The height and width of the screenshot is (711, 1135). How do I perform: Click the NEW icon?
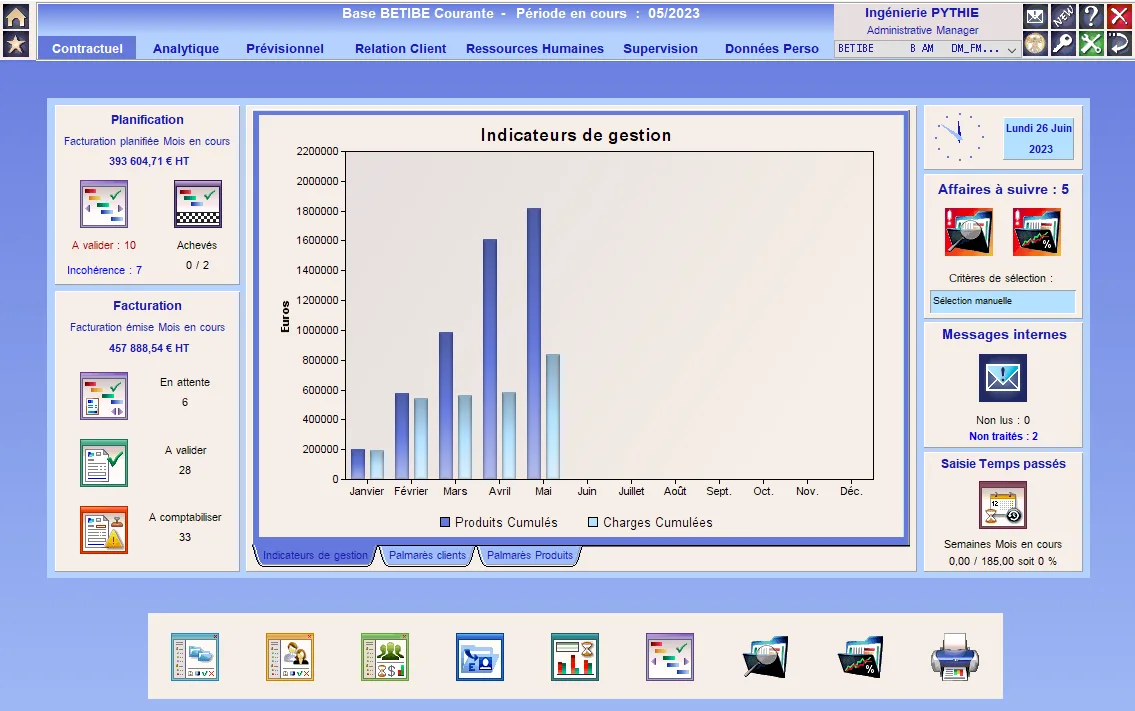click(x=1063, y=16)
